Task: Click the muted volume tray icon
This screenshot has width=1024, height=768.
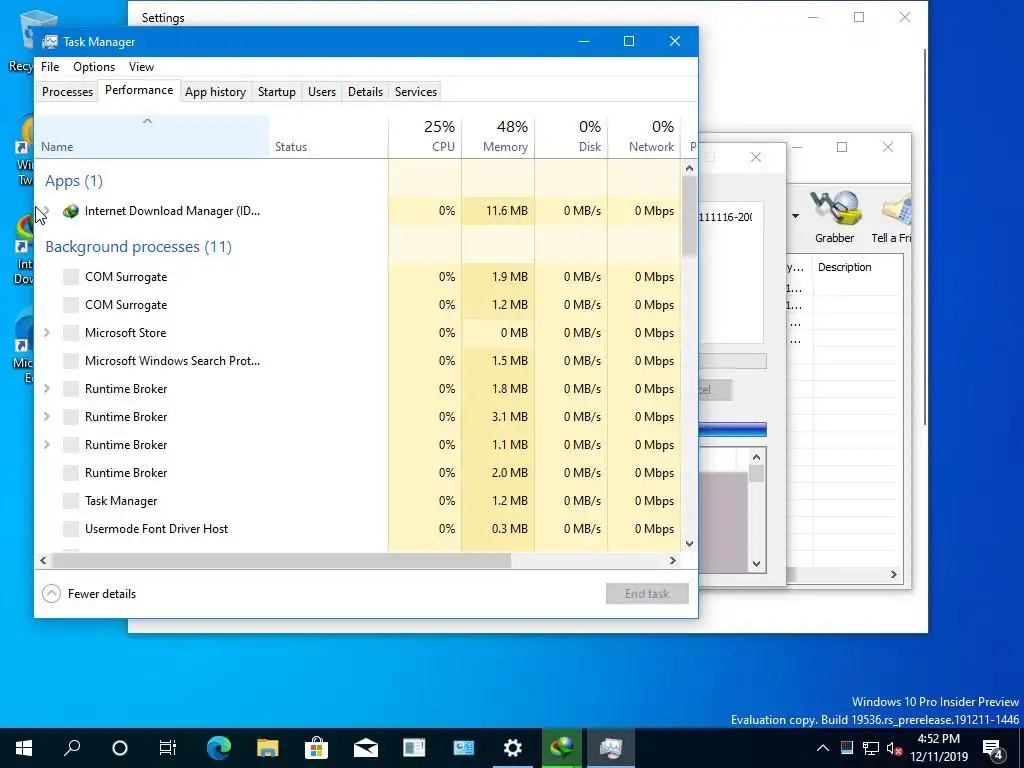Action: pyautogui.click(x=894, y=748)
